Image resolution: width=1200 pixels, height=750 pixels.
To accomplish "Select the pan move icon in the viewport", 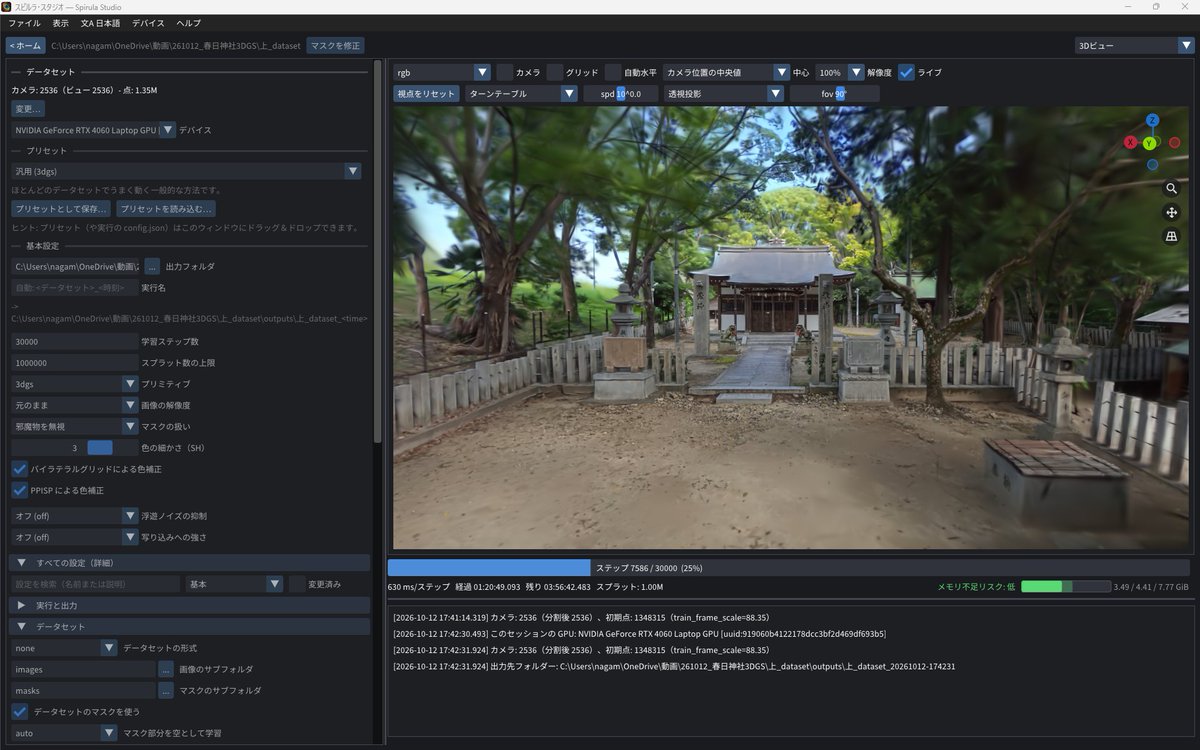I will [x=1172, y=212].
